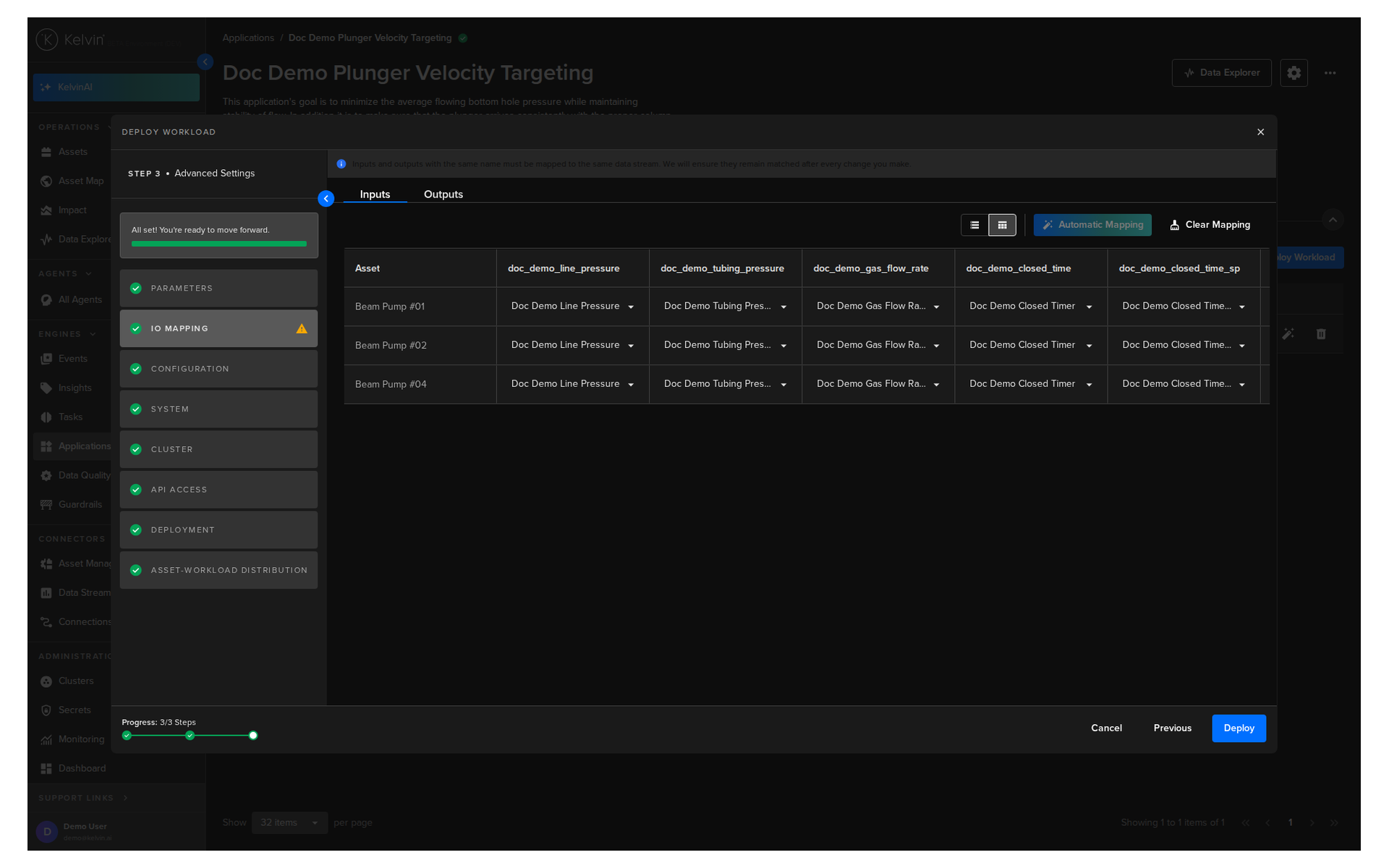
Task: Click the third progress step marker
Action: pos(253,736)
